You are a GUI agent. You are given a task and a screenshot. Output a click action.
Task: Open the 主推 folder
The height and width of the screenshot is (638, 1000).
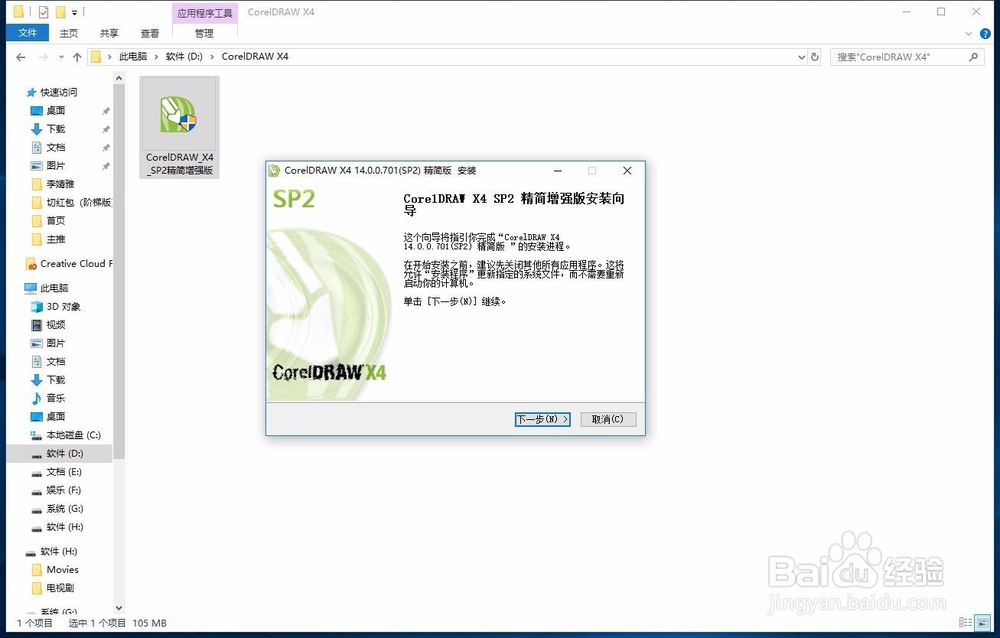(x=55, y=239)
